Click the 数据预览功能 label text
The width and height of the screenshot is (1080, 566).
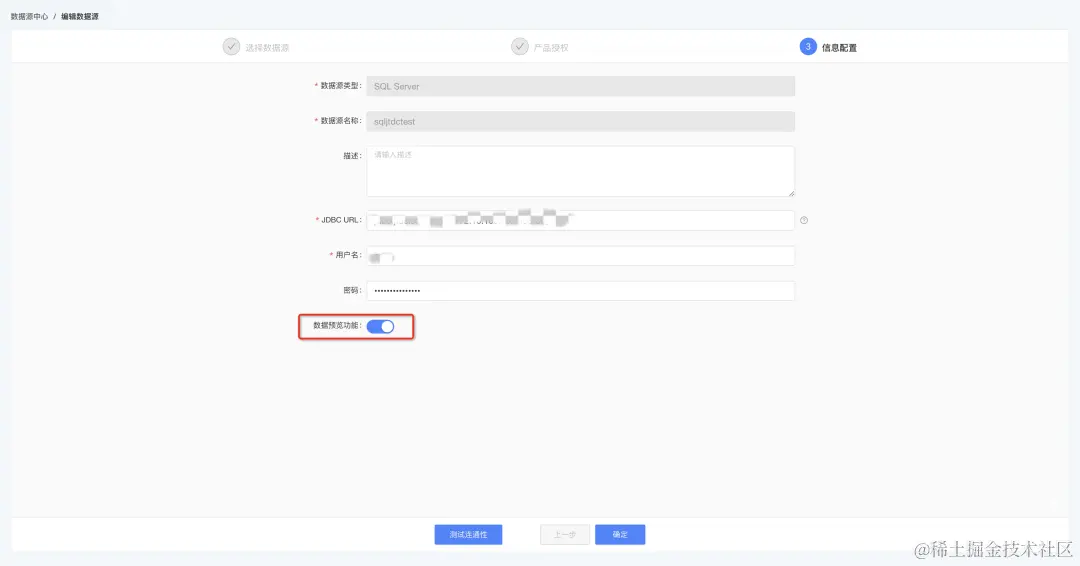337,326
